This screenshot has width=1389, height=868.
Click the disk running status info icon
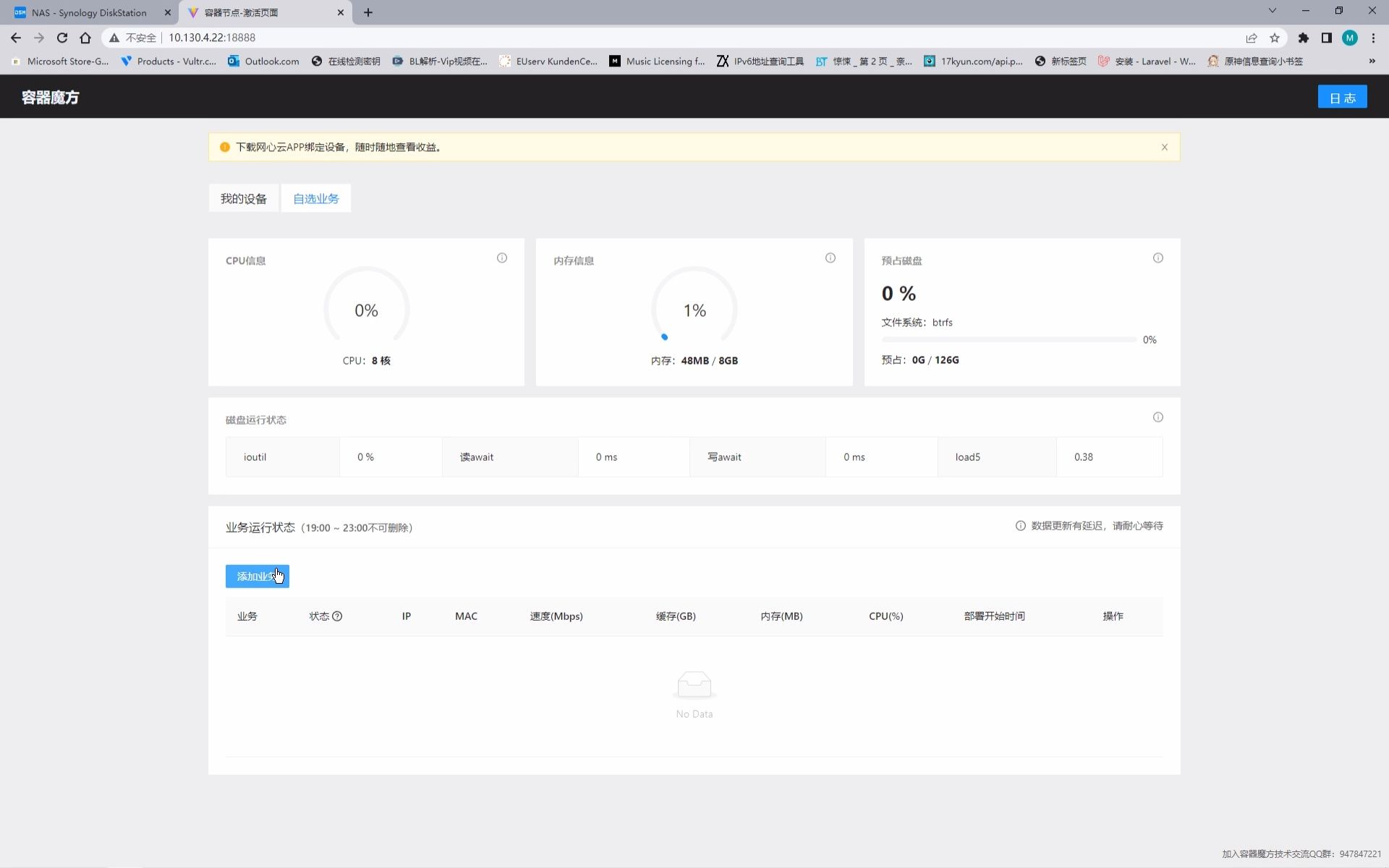pyautogui.click(x=1158, y=417)
